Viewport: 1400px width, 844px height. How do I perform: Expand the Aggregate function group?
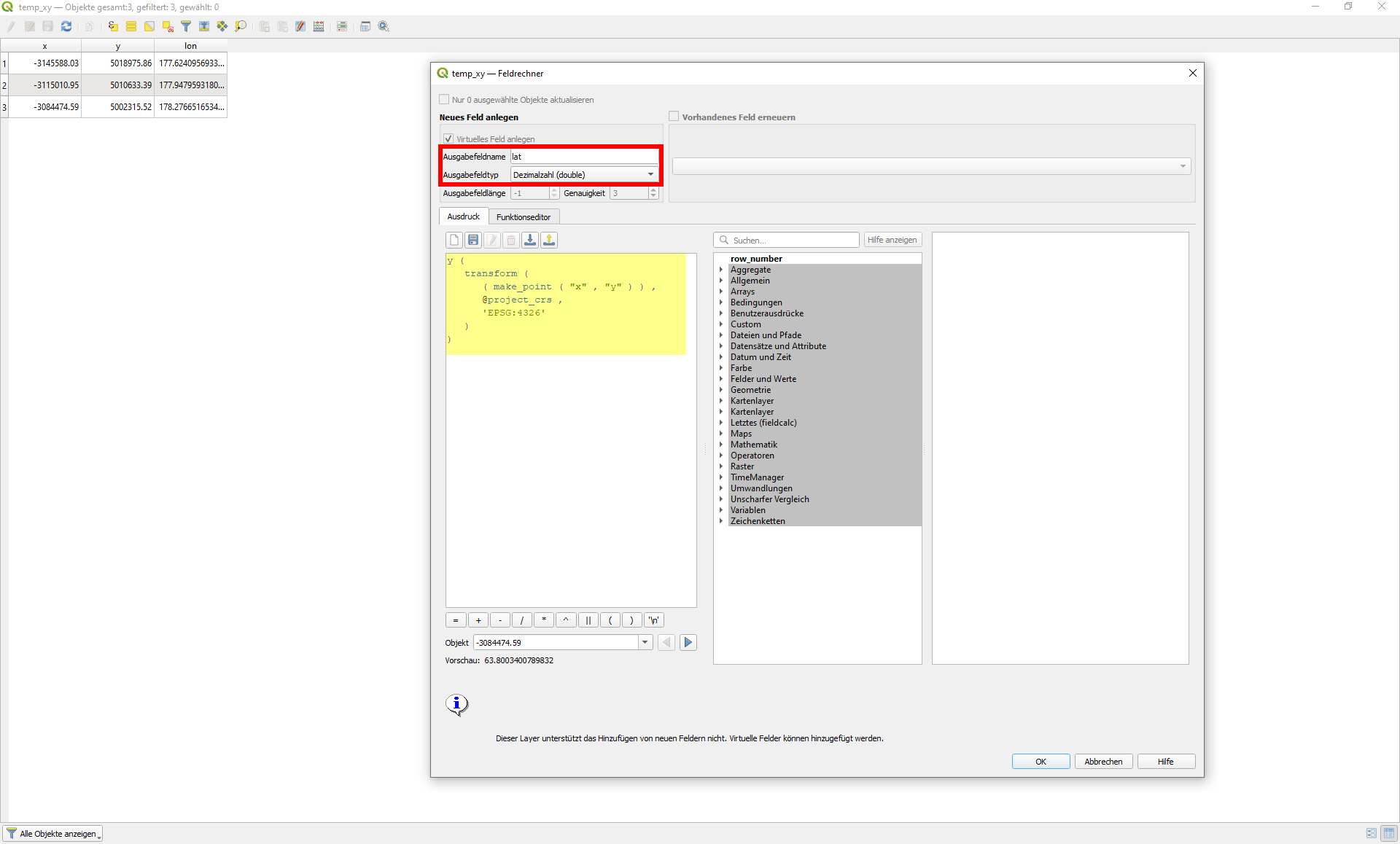point(721,270)
